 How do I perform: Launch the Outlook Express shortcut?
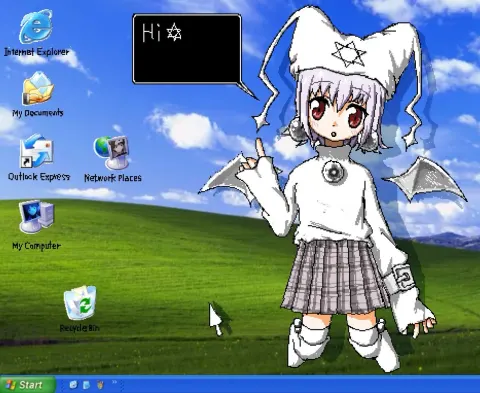(36, 151)
